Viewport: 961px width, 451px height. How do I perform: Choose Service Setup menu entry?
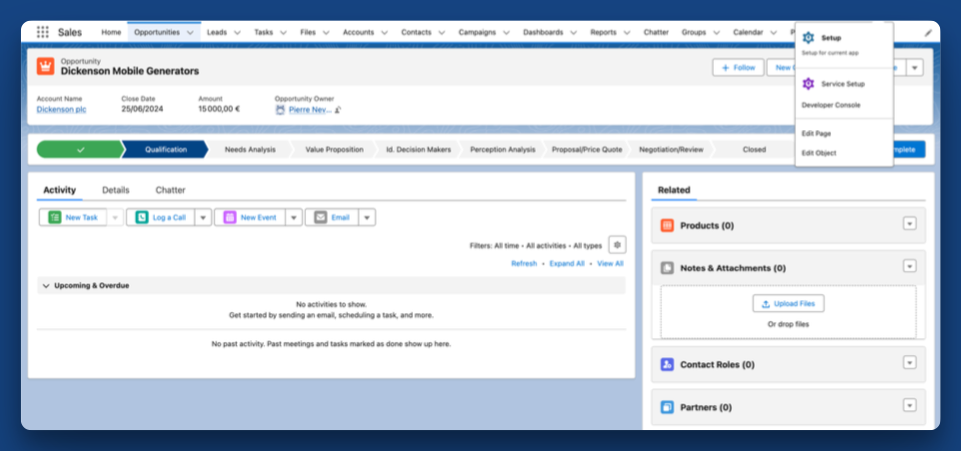point(844,84)
